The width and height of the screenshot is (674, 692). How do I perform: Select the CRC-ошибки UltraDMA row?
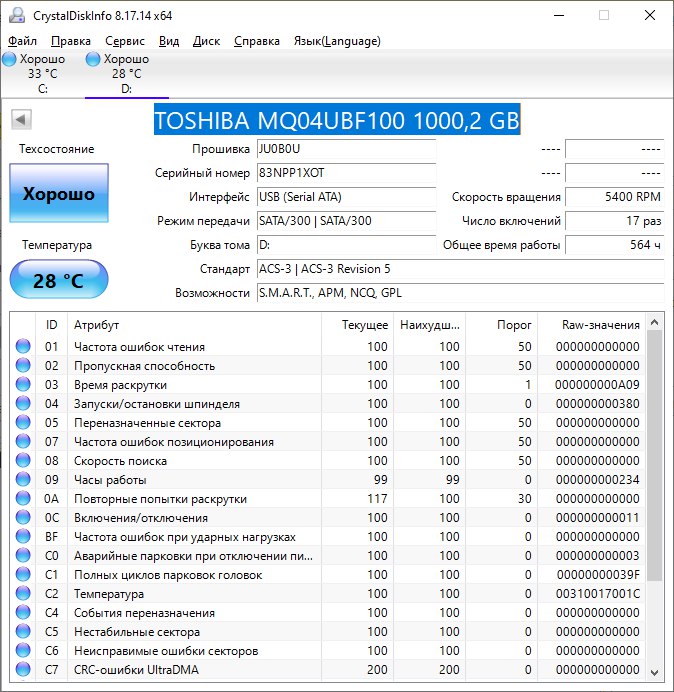point(327,669)
